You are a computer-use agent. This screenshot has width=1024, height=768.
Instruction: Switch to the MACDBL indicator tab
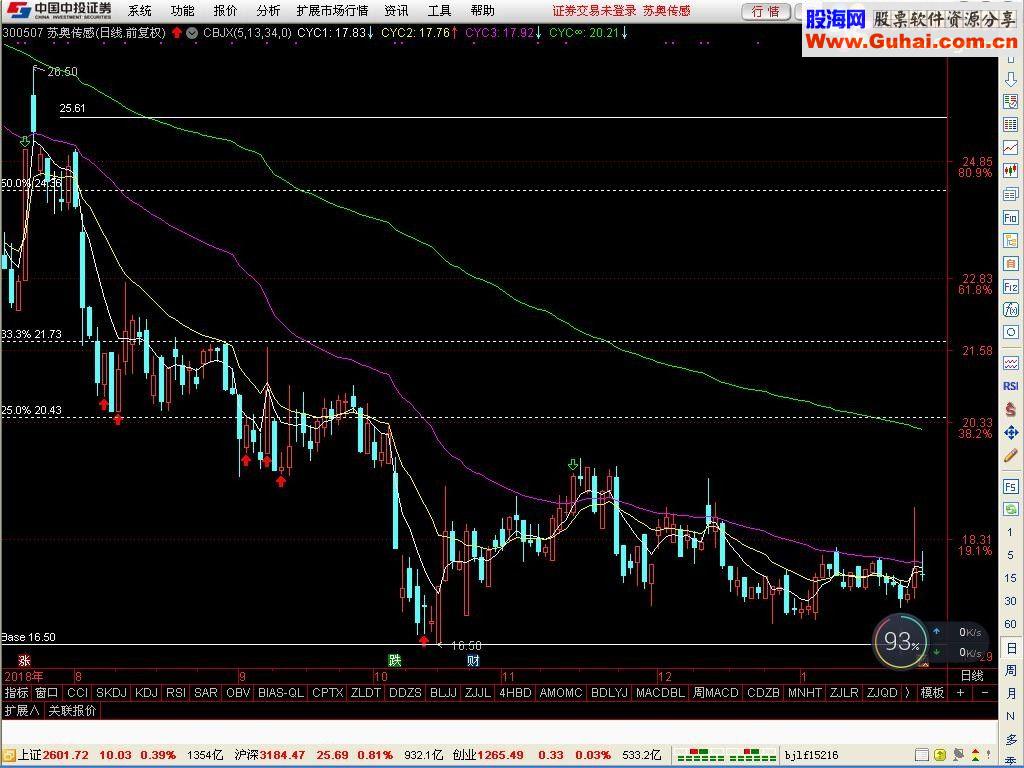point(660,692)
